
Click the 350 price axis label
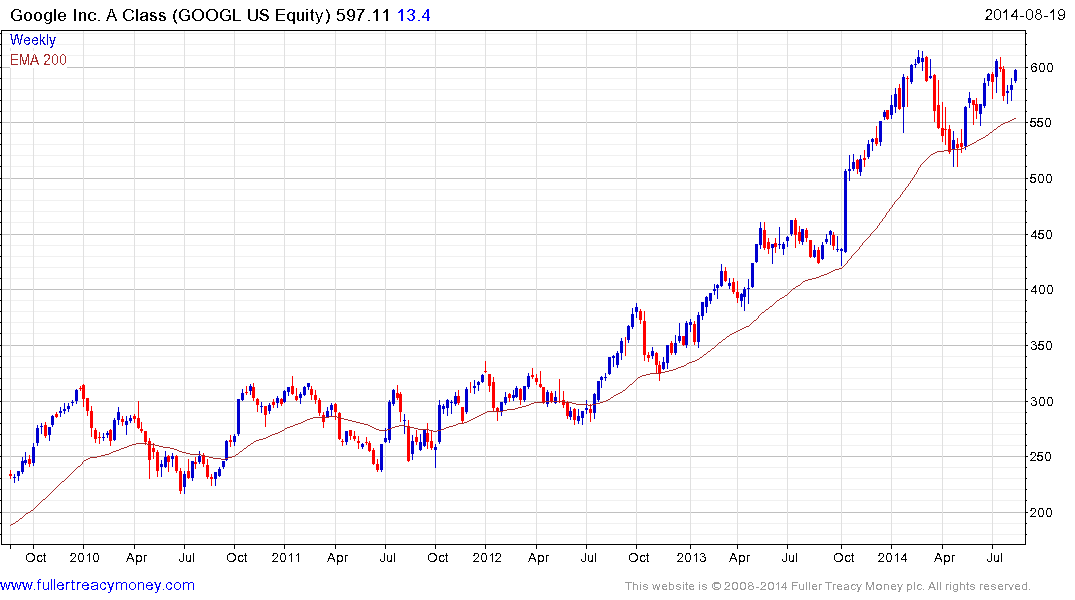(1042, 346)
